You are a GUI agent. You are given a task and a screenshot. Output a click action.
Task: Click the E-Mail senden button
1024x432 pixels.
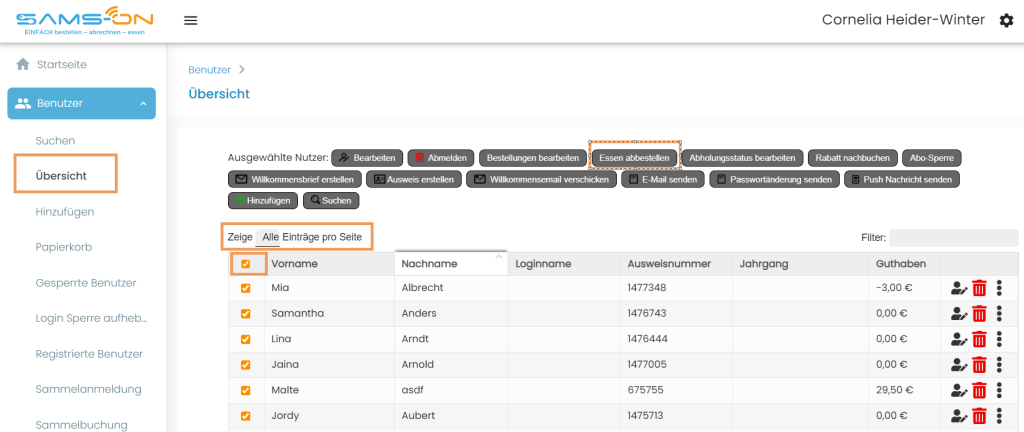[x=663, y=179]
